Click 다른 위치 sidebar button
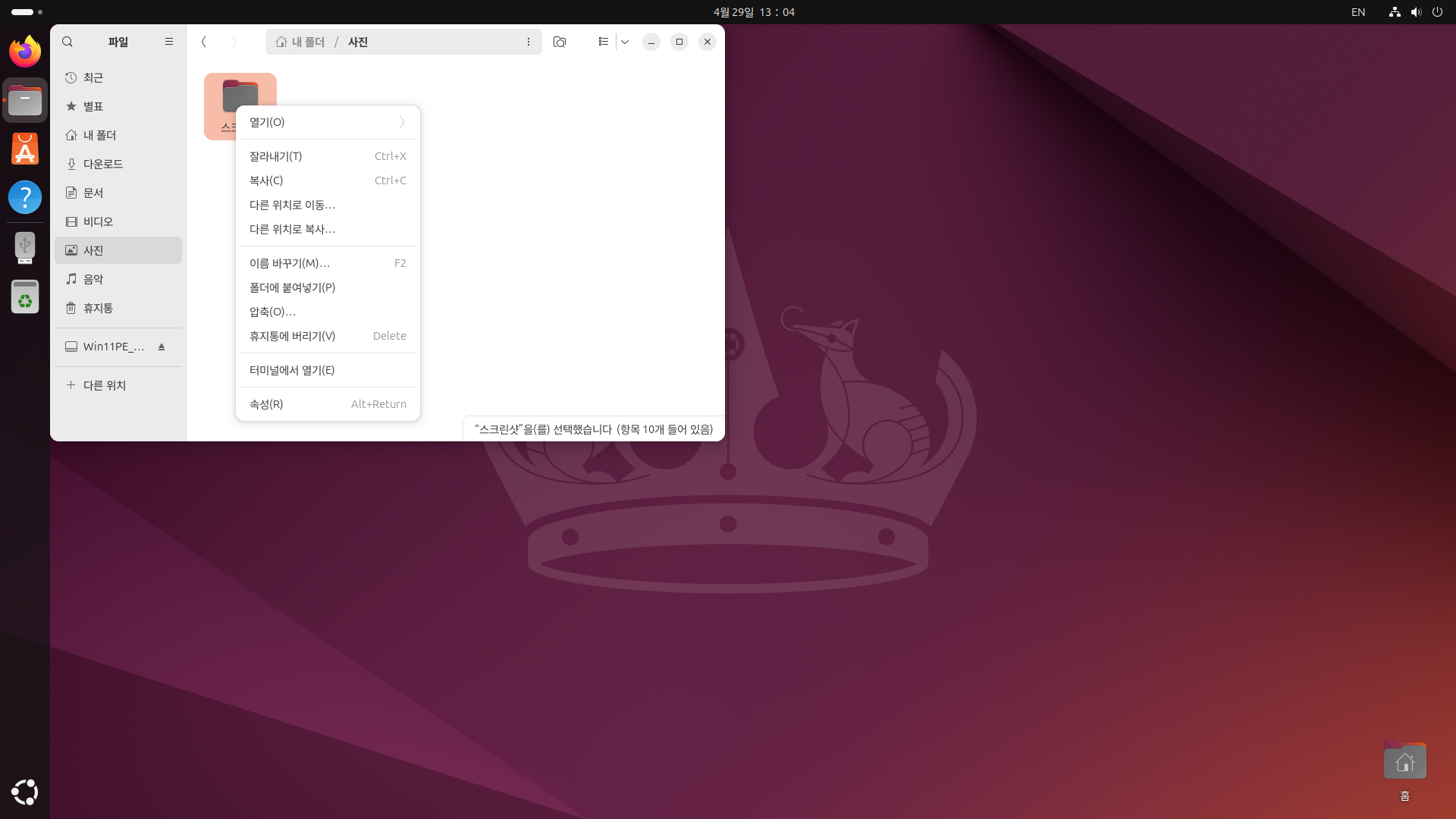Screen dimensions: 1456x819 (104, 385)
